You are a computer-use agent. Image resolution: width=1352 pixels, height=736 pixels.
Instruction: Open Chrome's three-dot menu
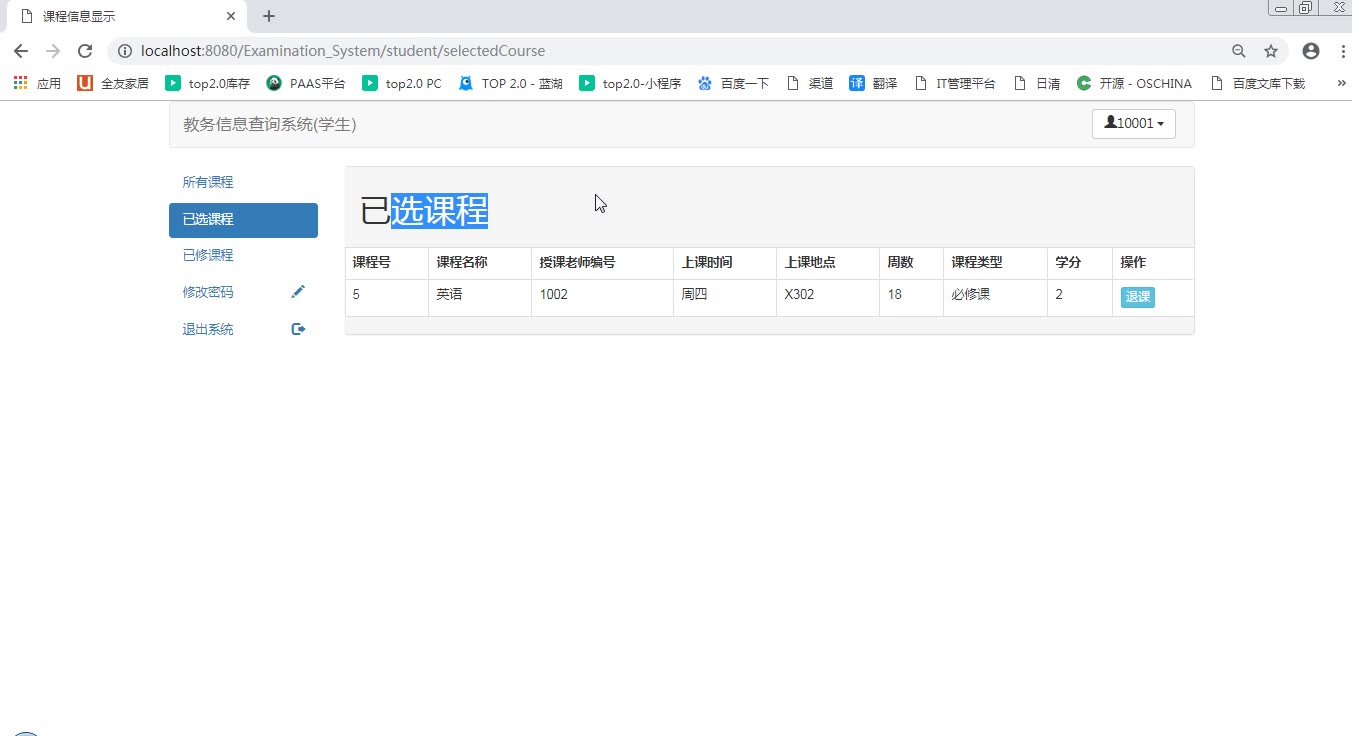1342,51
